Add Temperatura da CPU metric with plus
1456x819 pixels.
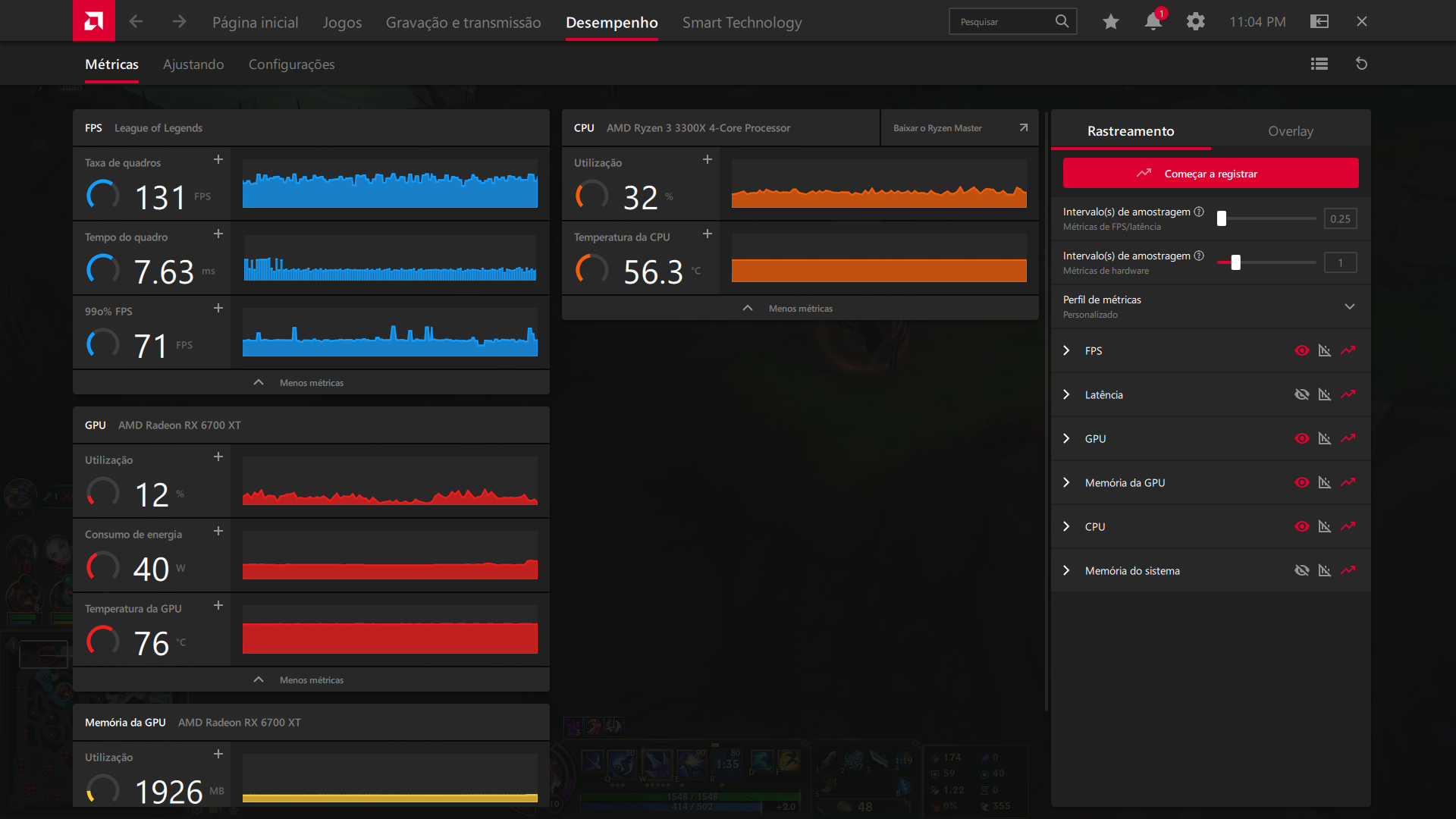(x=708, y=234)
